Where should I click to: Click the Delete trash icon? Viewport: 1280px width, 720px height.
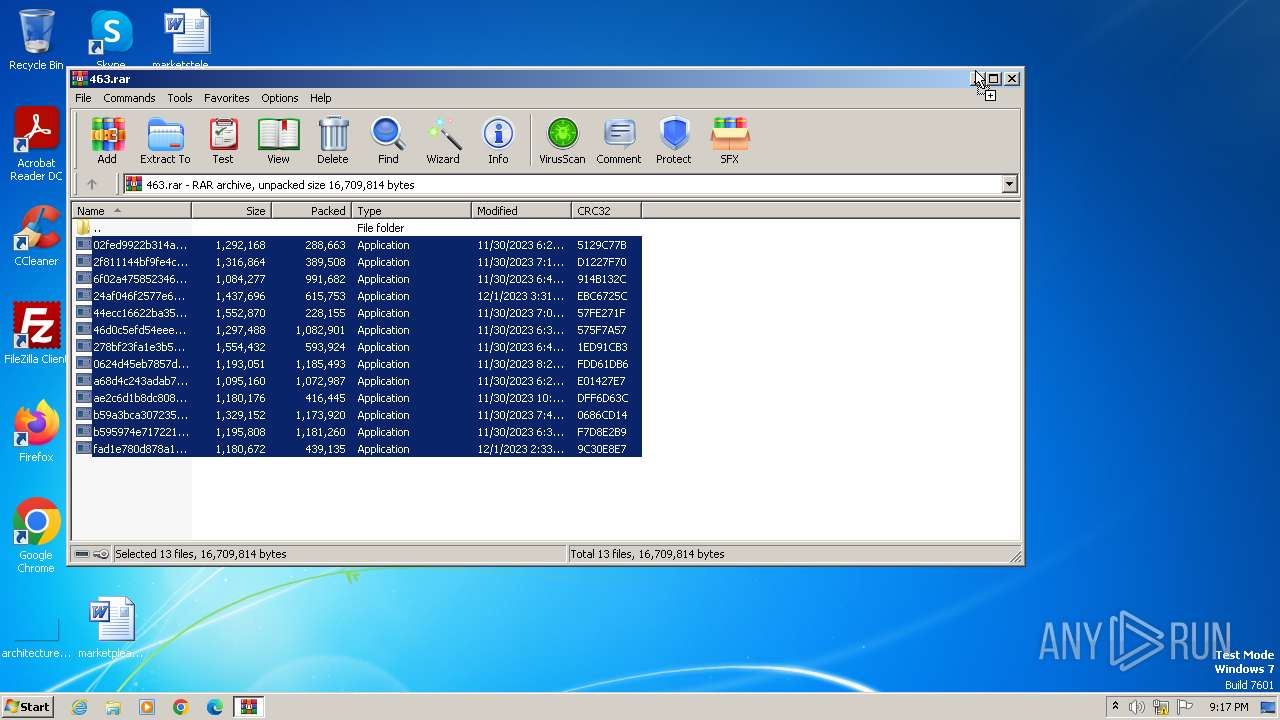click(333, 141)
